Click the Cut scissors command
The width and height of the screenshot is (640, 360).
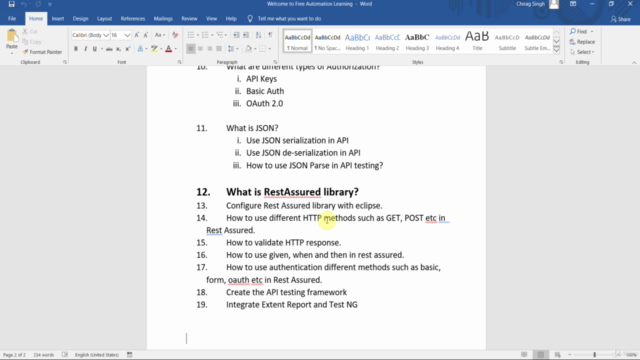coord(30,31)
